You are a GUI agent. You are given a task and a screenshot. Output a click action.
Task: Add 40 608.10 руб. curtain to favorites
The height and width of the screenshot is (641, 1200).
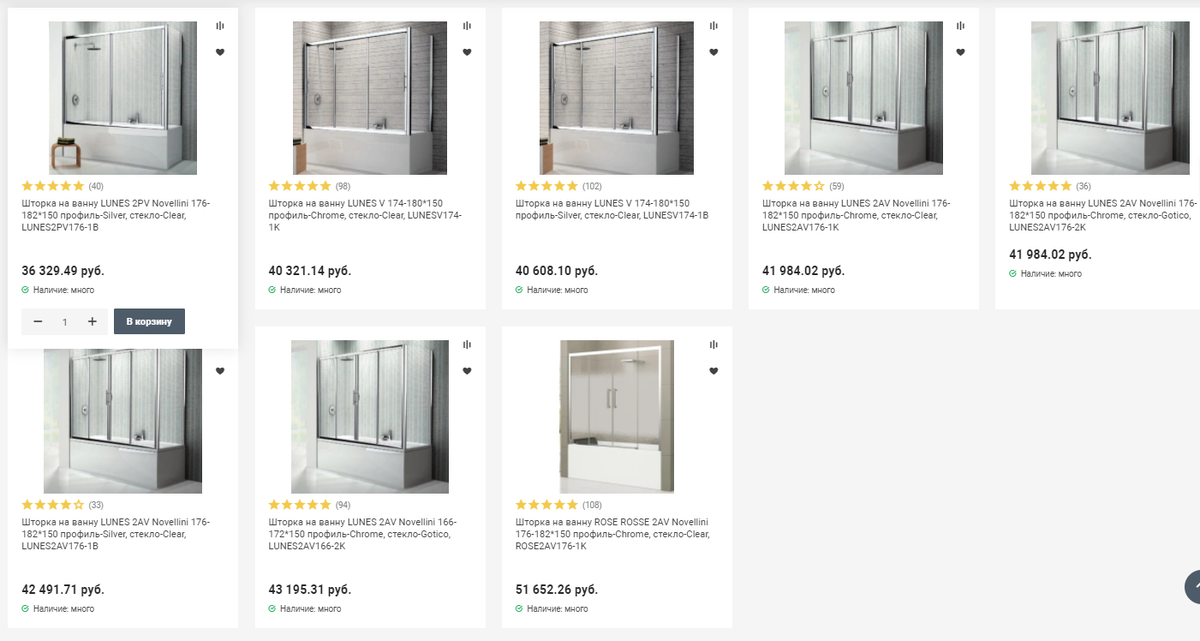point(714,52)
